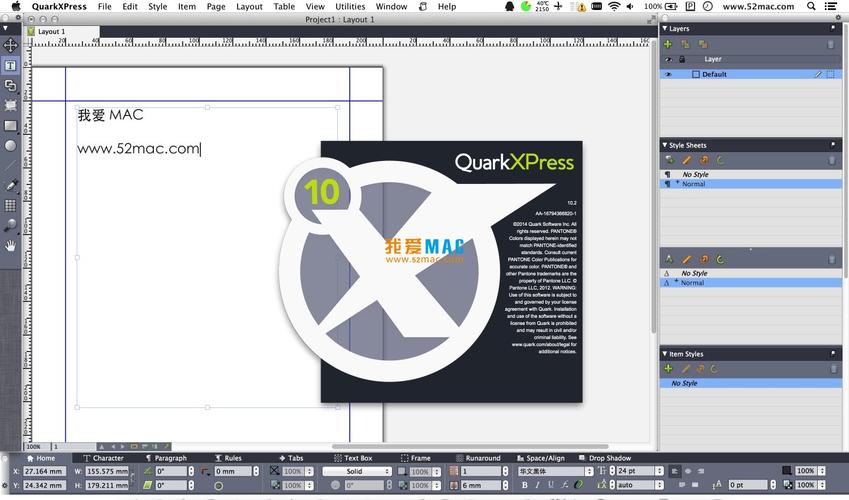Select the Bezier Pen tool

tap(10, 185)
